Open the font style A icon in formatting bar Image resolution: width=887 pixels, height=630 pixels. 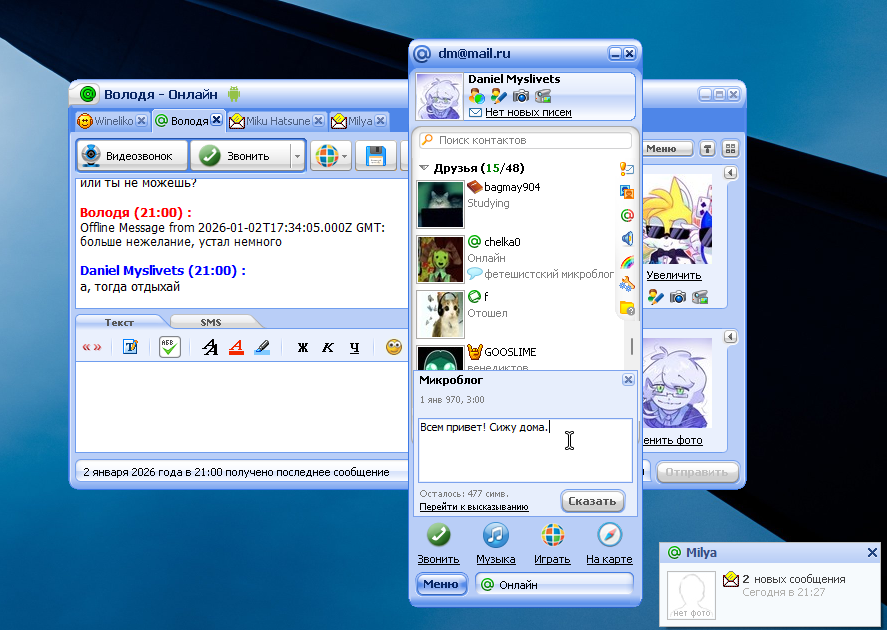(210, 347)
